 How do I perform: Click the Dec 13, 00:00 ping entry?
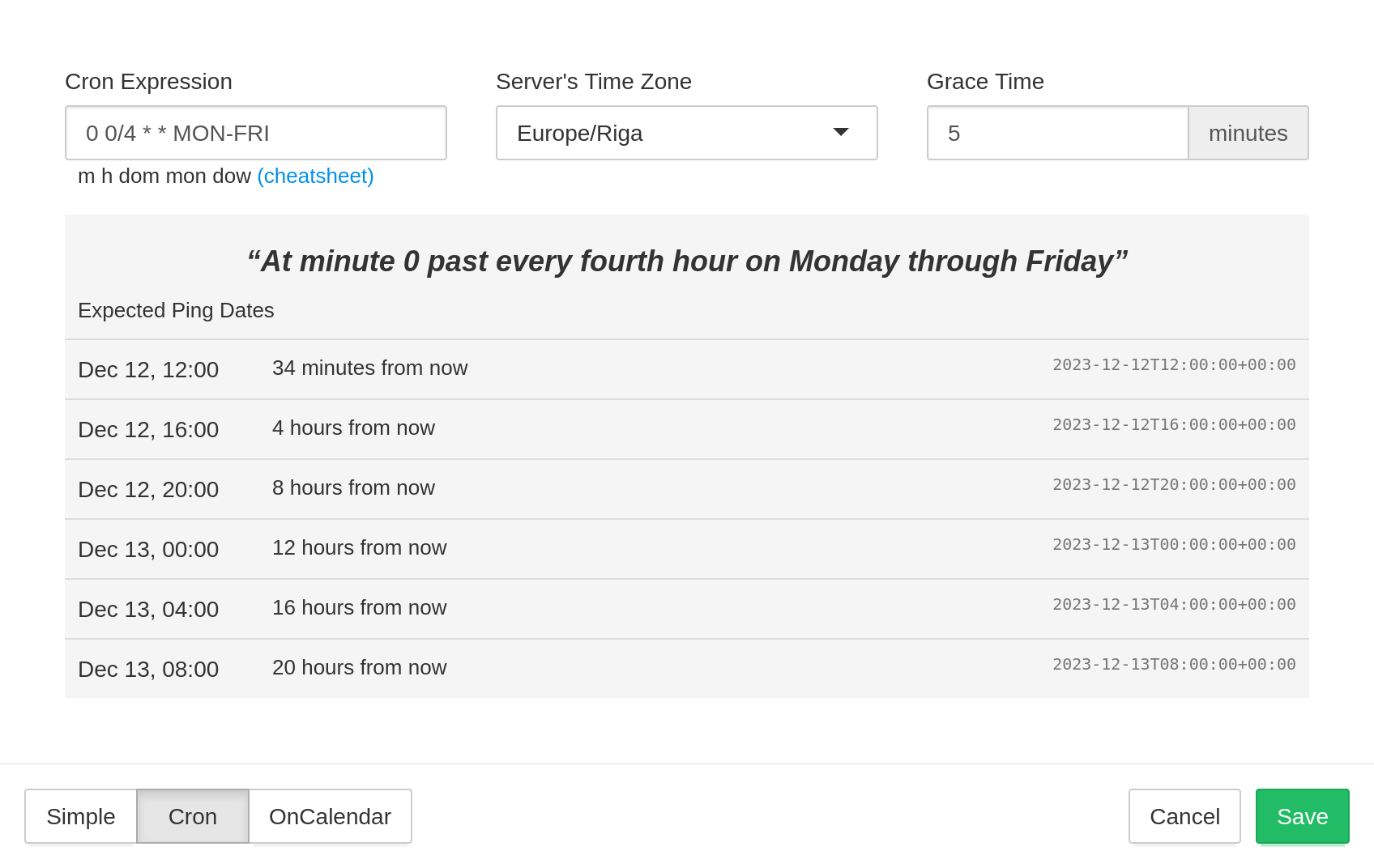pyautogui.click(x=687, y=548)
